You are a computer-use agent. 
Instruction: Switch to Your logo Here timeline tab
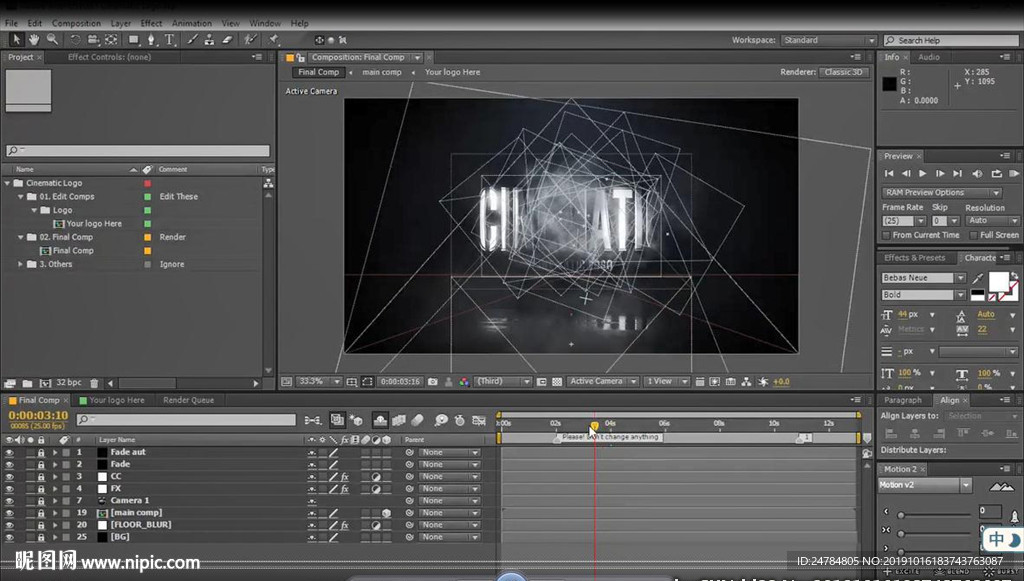tap(112, 400)
